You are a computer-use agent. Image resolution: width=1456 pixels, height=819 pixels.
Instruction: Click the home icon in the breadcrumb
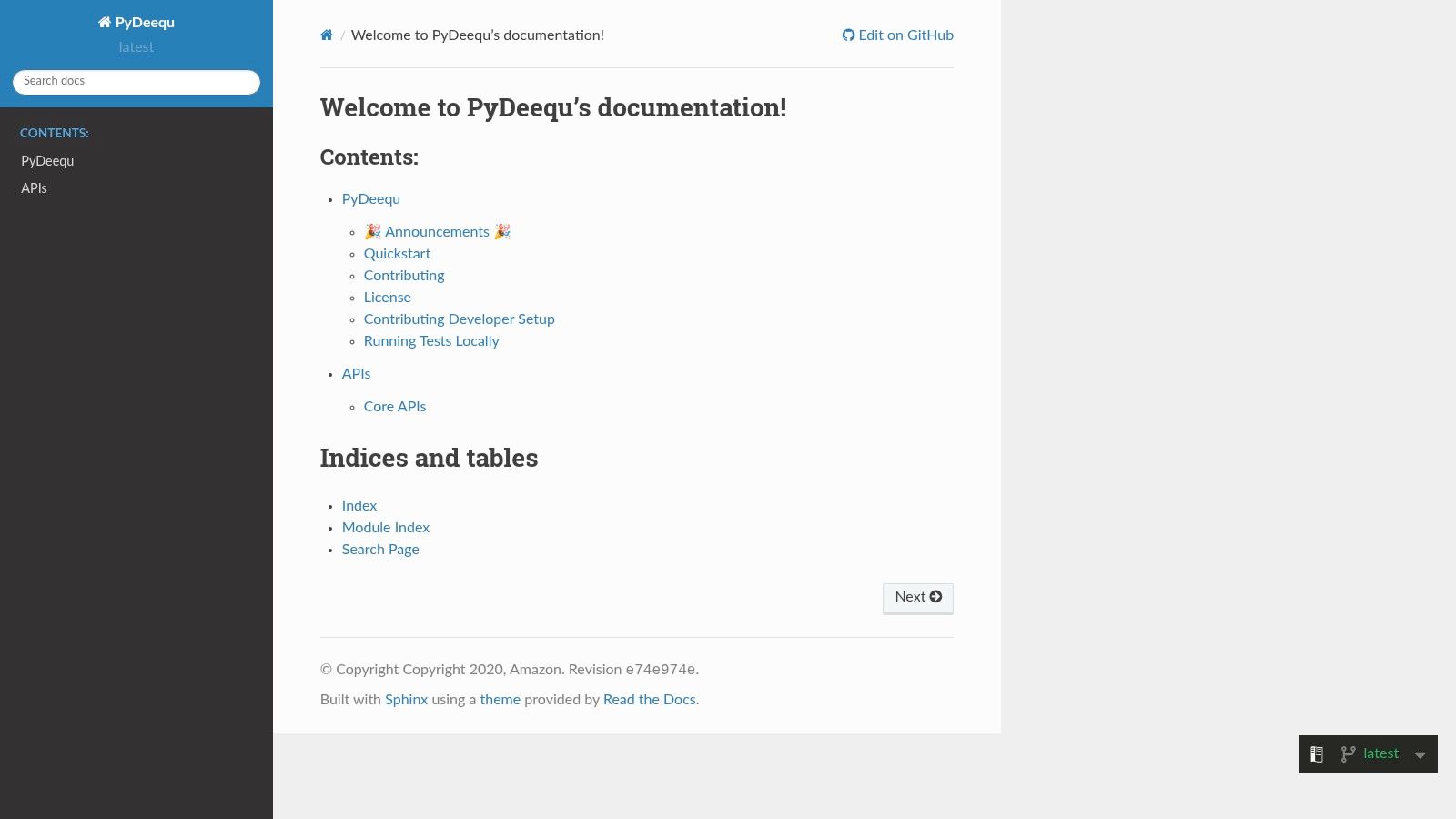[x=326, y=35]
